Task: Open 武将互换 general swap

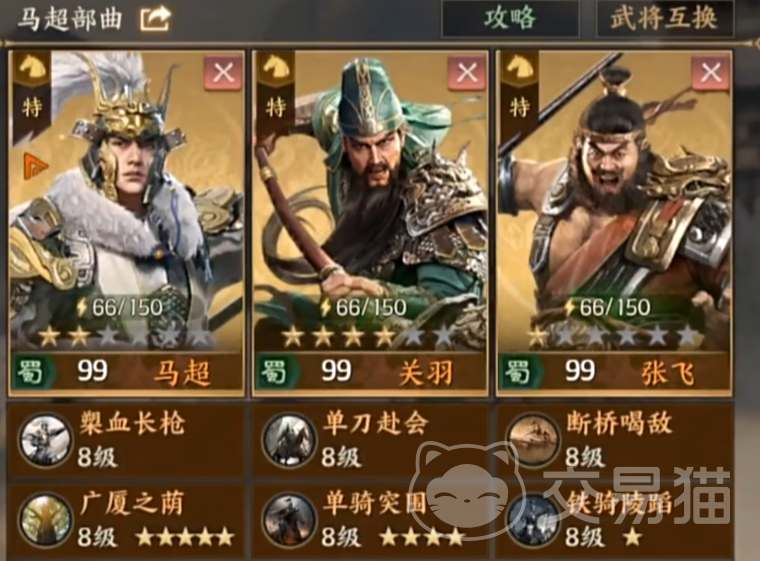Action: 664,18
